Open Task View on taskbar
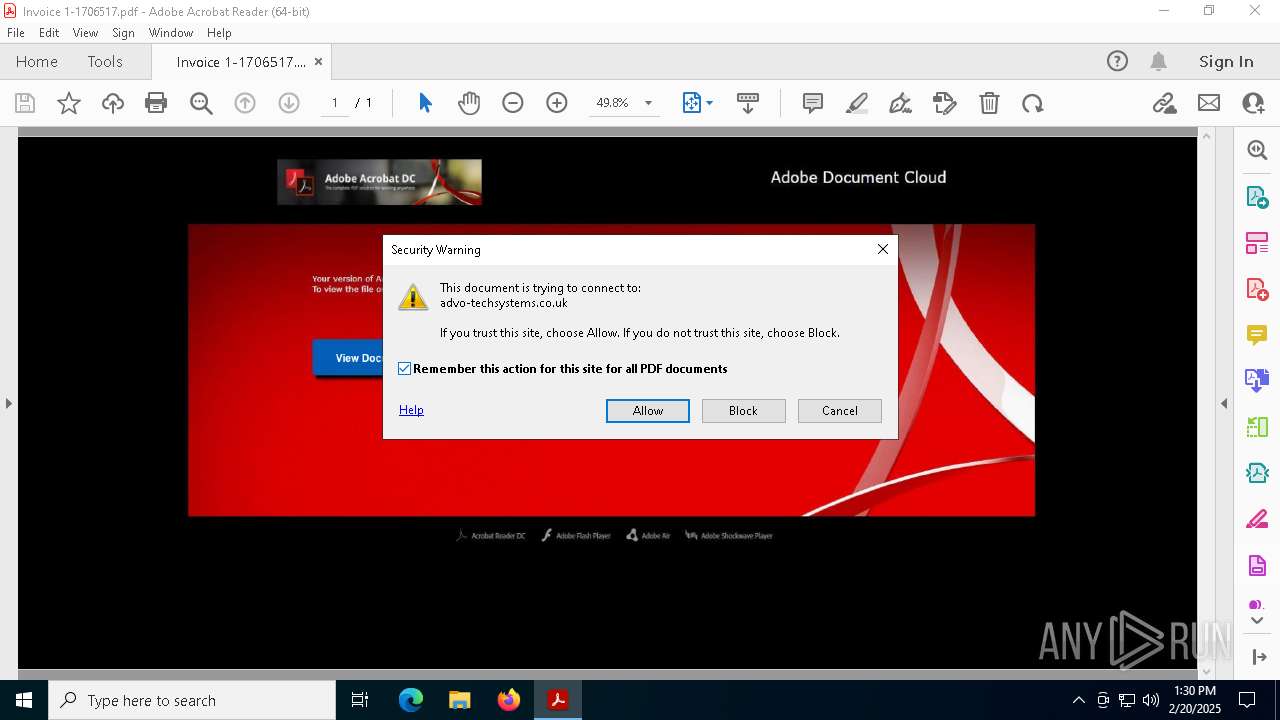The height and width of the screenshot is (720, 1280). (361, 700)
